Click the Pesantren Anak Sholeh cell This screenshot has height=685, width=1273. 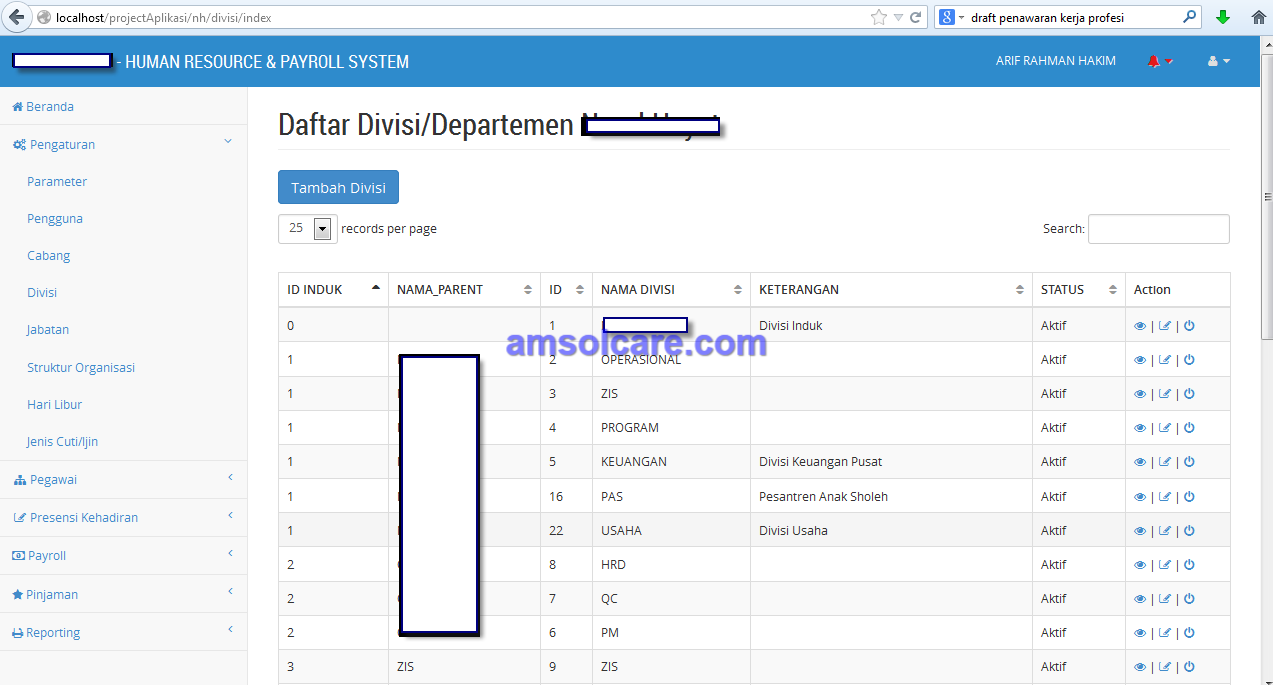click(891, 497)
